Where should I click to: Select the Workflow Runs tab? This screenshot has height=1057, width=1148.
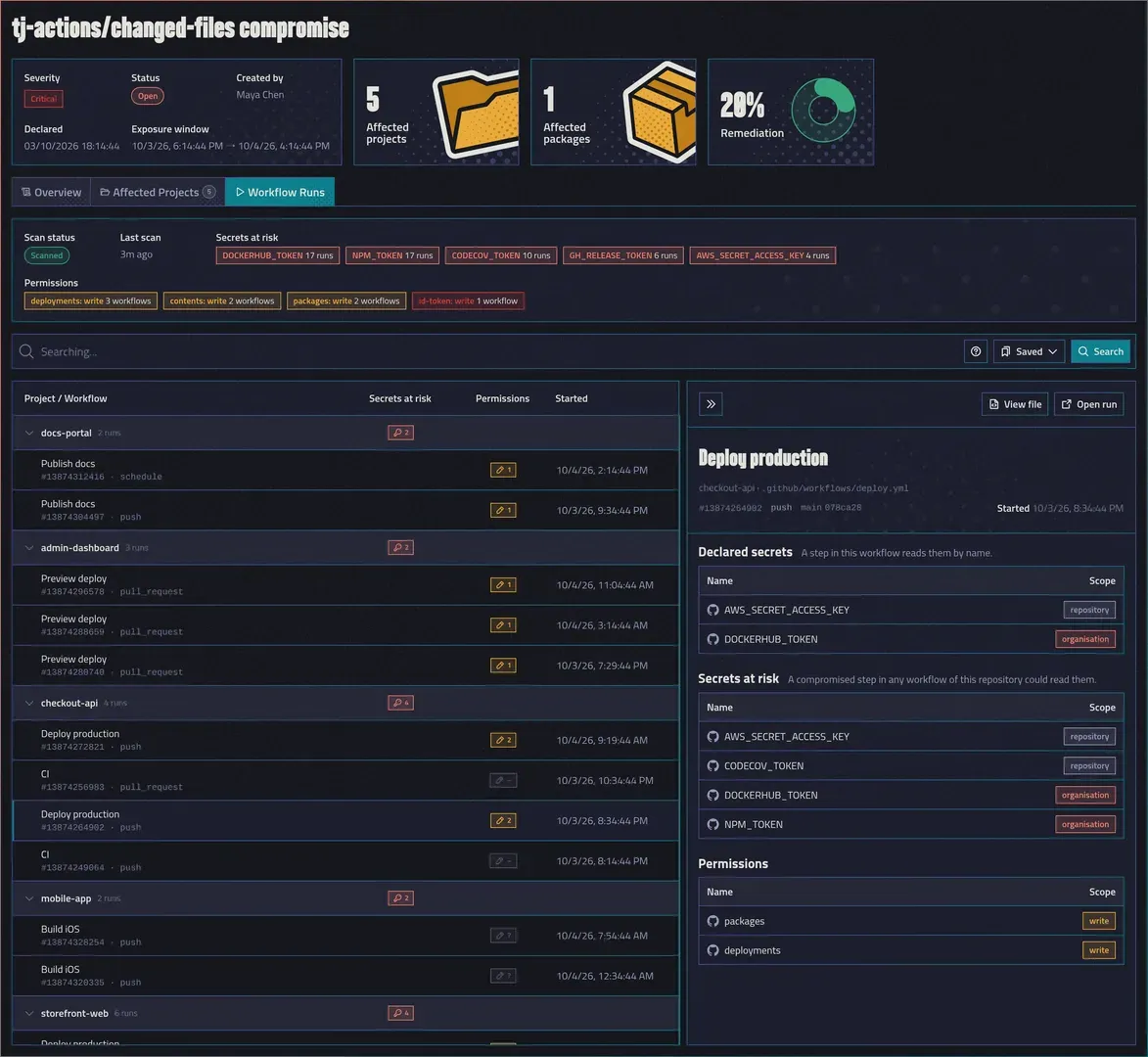click(x=280, y=192)
